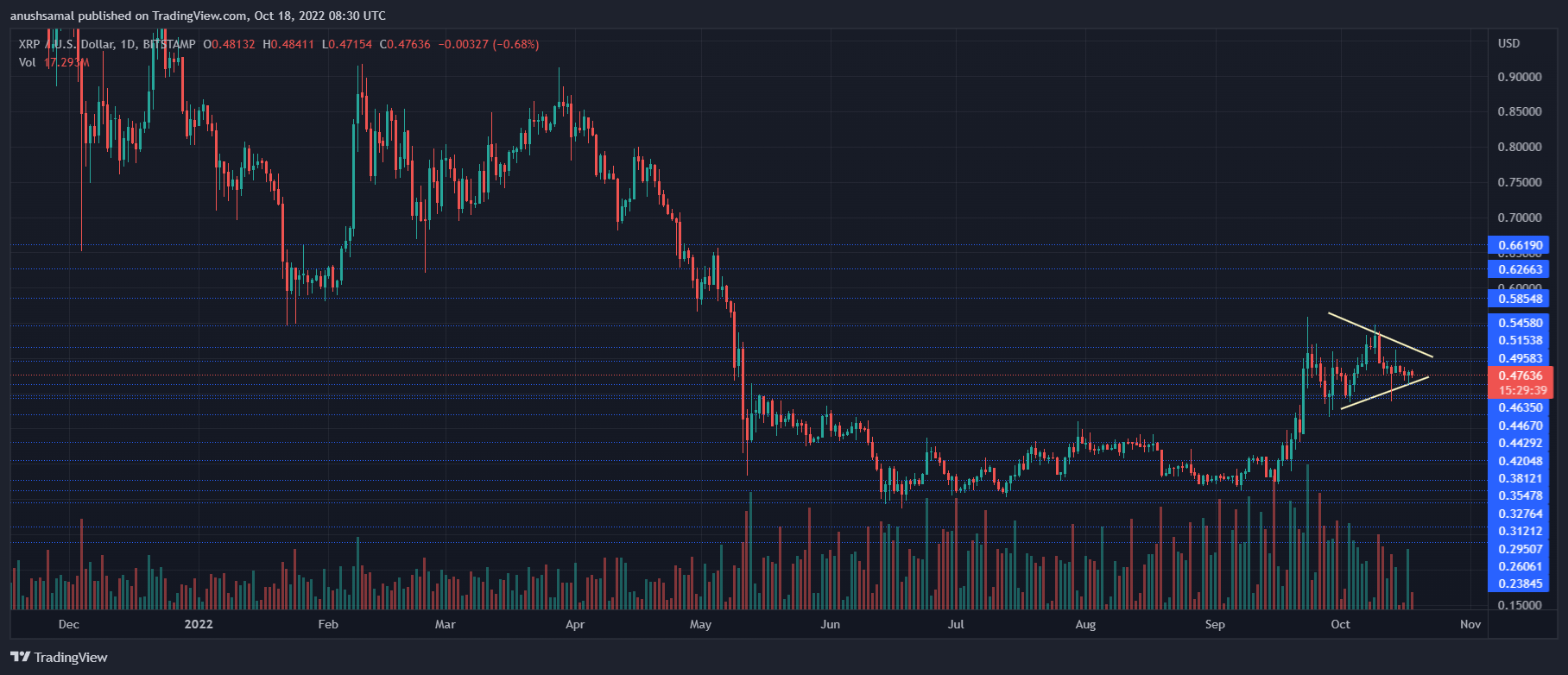Image resolution: width=1568 pixels, height=675 pixels.
Task: Click the Jun label on the time axis
Action: pyautogui.click(x=830, y=624)
